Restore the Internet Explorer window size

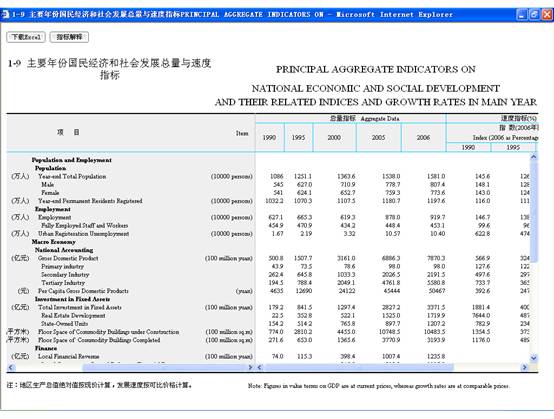point(534,15)
